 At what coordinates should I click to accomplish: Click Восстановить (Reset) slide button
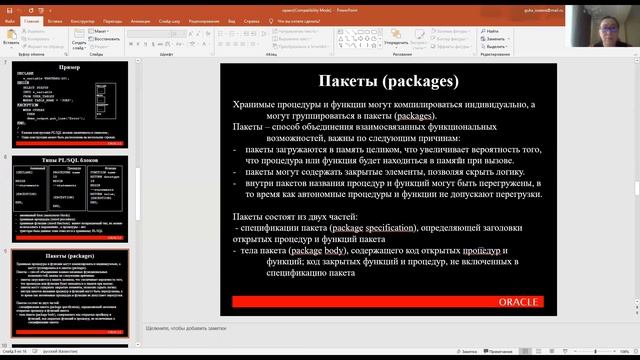click(x=104, y=39)
